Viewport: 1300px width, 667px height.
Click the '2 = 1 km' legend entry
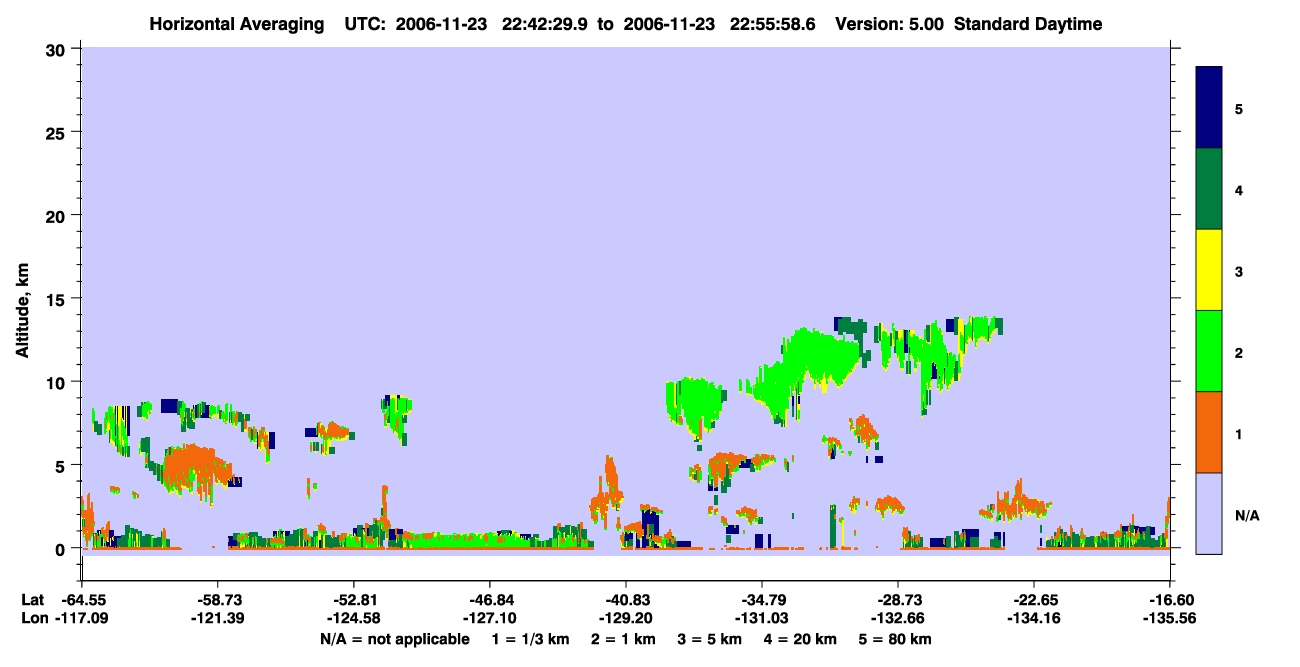(x=623, y=639)
